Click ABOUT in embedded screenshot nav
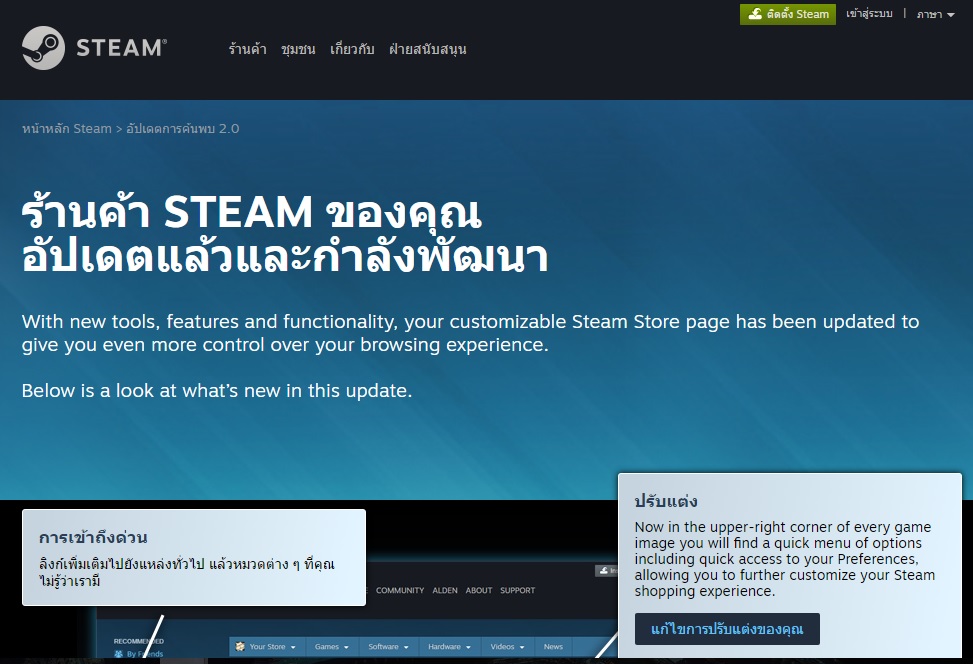Screen dimensions: 973x664 (x=478, y=590)
